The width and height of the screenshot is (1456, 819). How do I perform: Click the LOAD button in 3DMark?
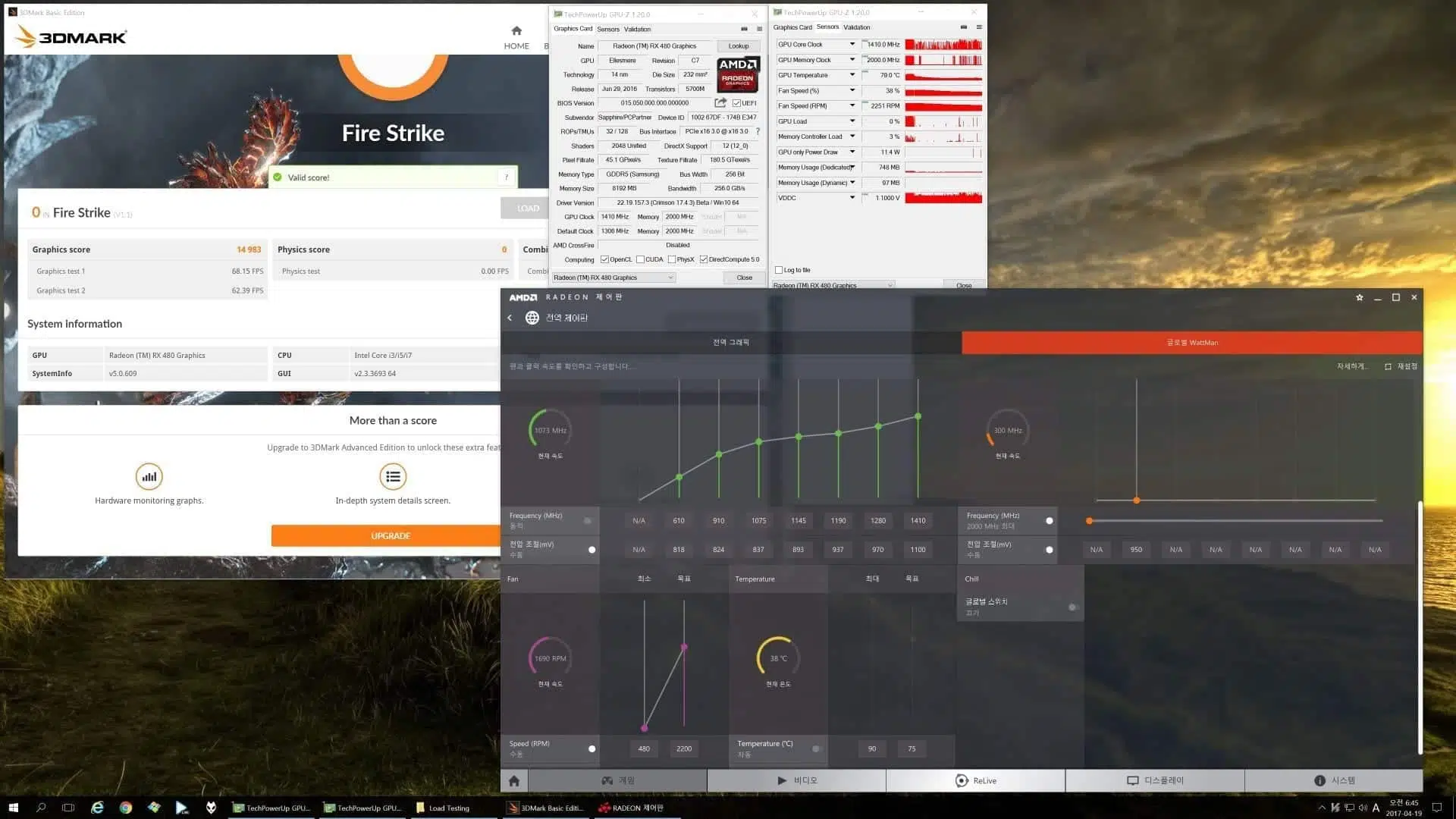coord(525,208)
